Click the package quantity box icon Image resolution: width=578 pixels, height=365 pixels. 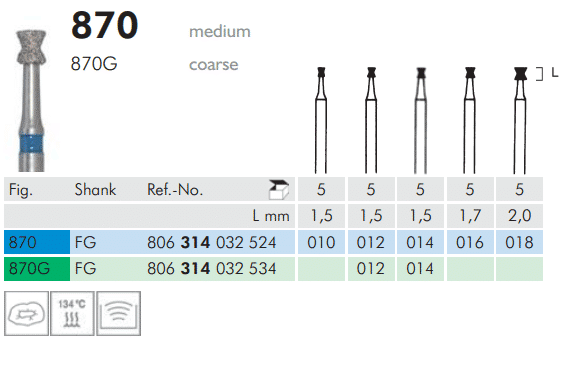tap(278, 190)
